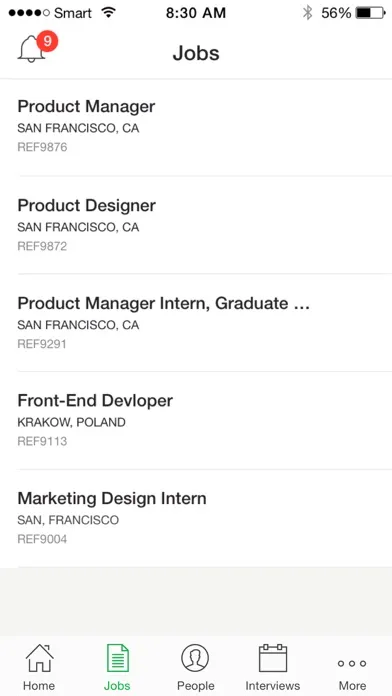Switch to the Home tab label

(39, 685)
